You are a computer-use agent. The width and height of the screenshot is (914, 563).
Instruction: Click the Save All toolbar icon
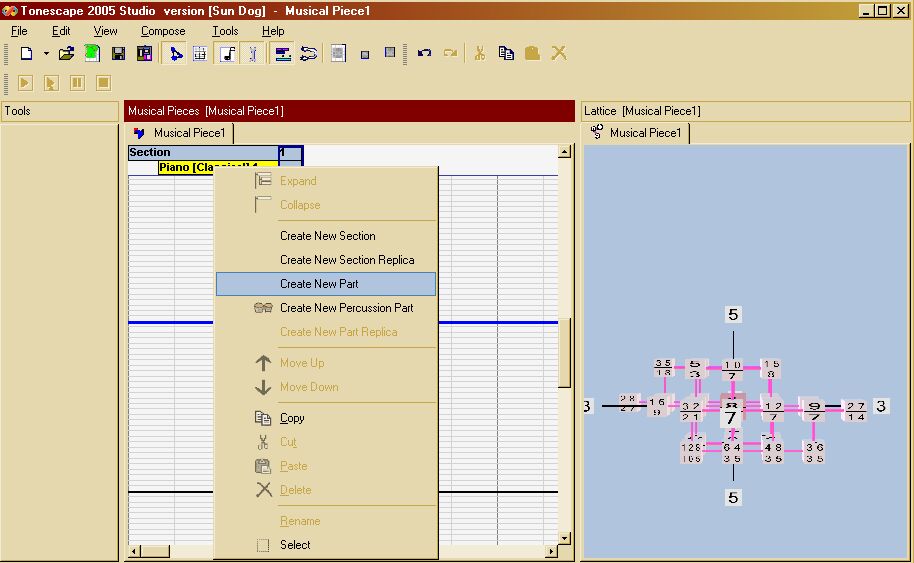[144, 54]
